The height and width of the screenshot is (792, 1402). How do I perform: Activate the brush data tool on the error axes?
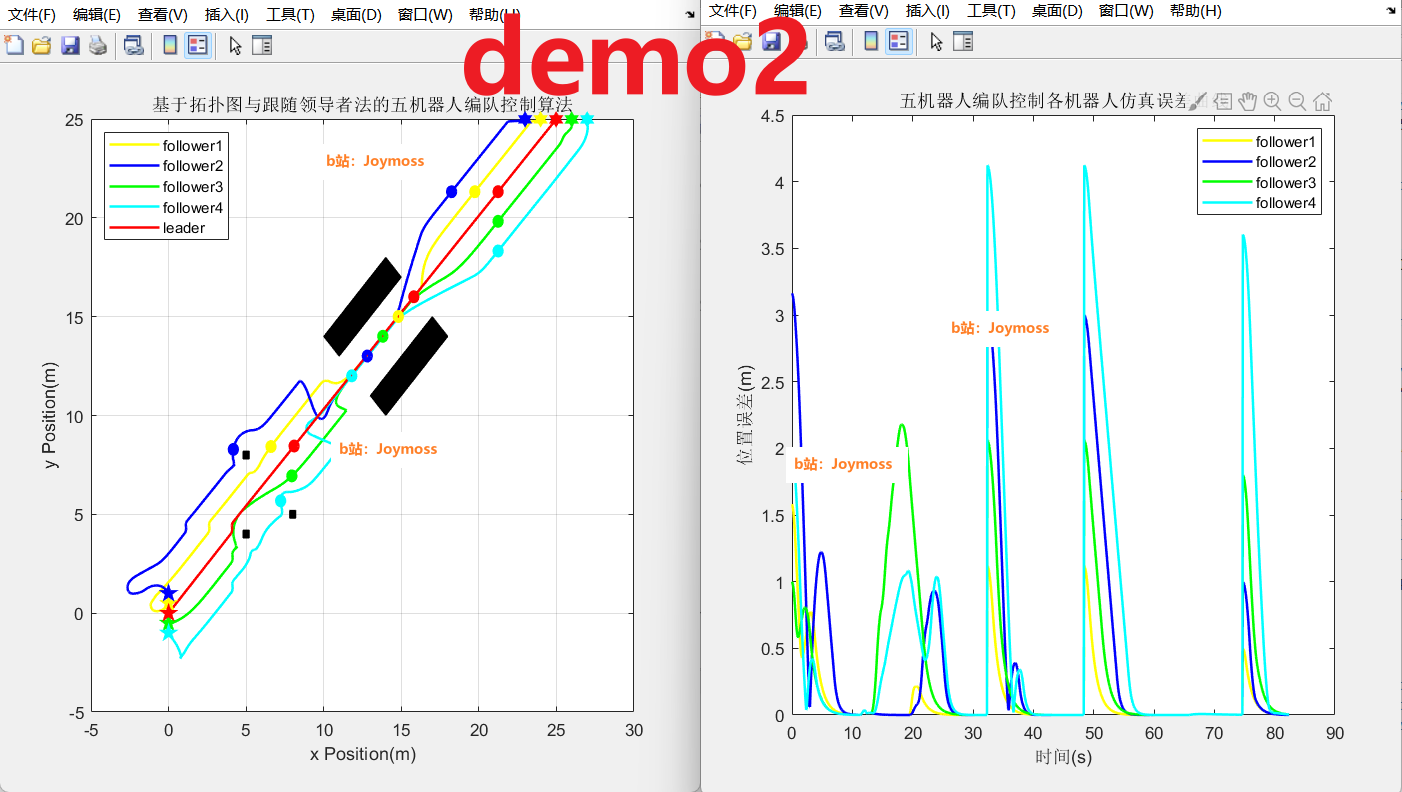(x=1198, y=101)
